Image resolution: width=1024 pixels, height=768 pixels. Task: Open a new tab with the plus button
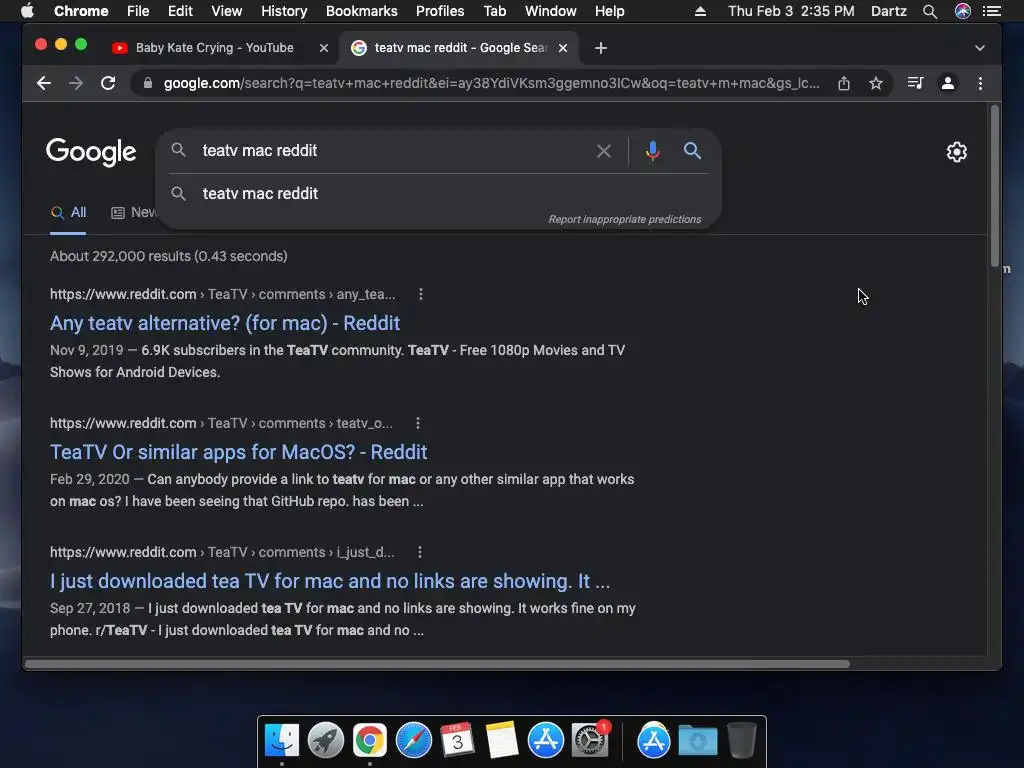click(601, 48)
